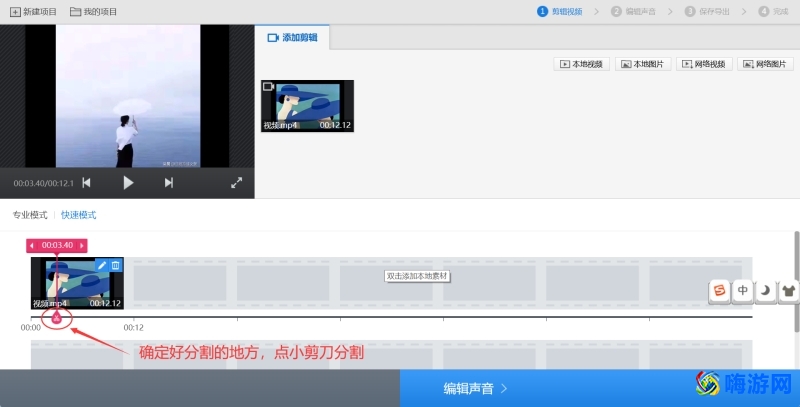The image size is (800, 407).
Task: Go to step 2 编辑声音
Action: (633, 11)
